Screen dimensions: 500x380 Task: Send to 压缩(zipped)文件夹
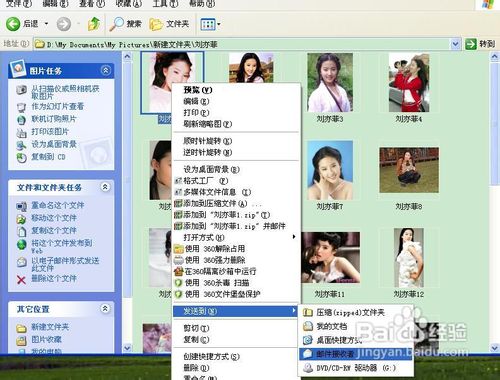356,312
